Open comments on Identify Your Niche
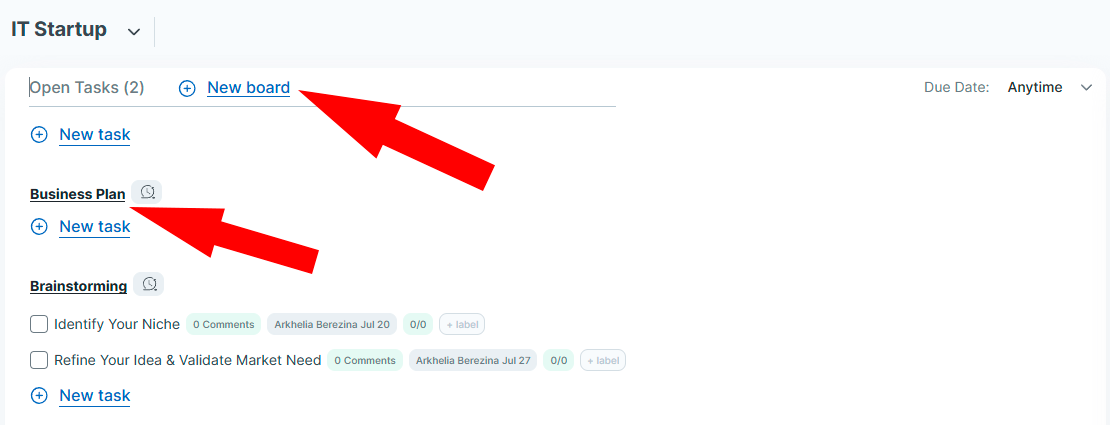This screenshot has height=425, width=1110. pyautogui.click(x=224, y=324)
